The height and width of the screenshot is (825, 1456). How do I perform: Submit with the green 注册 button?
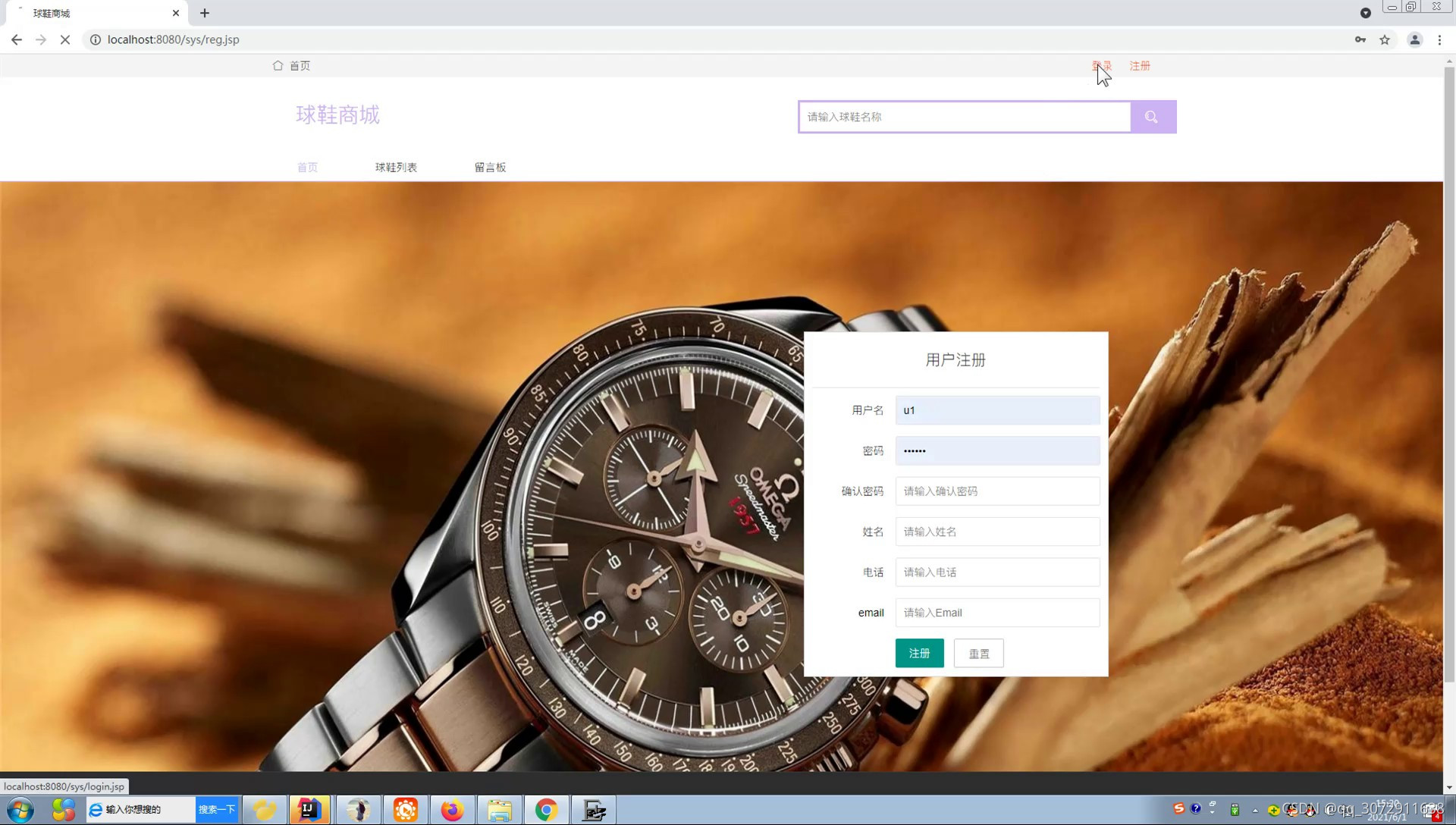click(x=919, y=653)
